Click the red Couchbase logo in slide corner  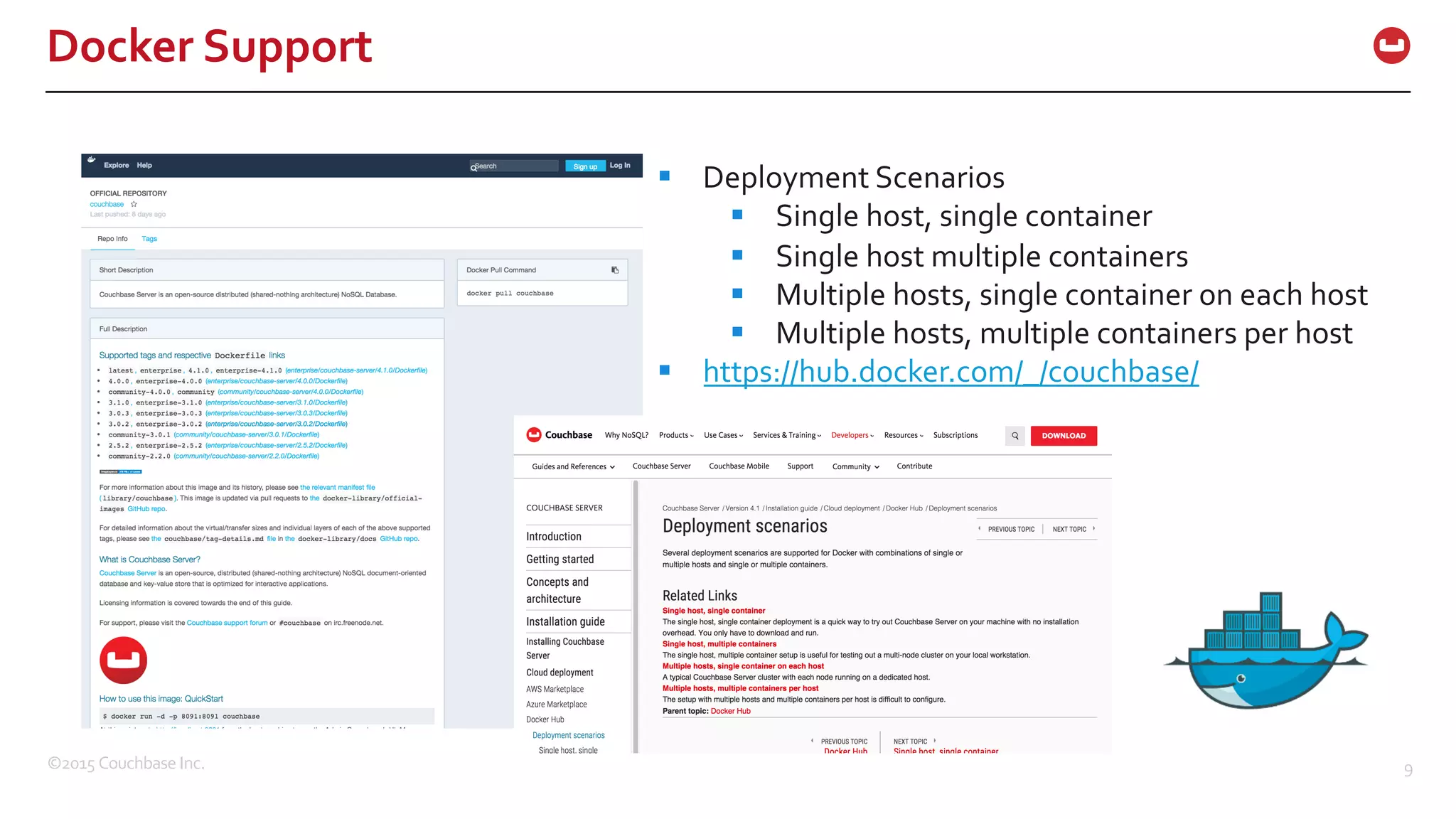pyautogui.click(x=1391, y=45)
